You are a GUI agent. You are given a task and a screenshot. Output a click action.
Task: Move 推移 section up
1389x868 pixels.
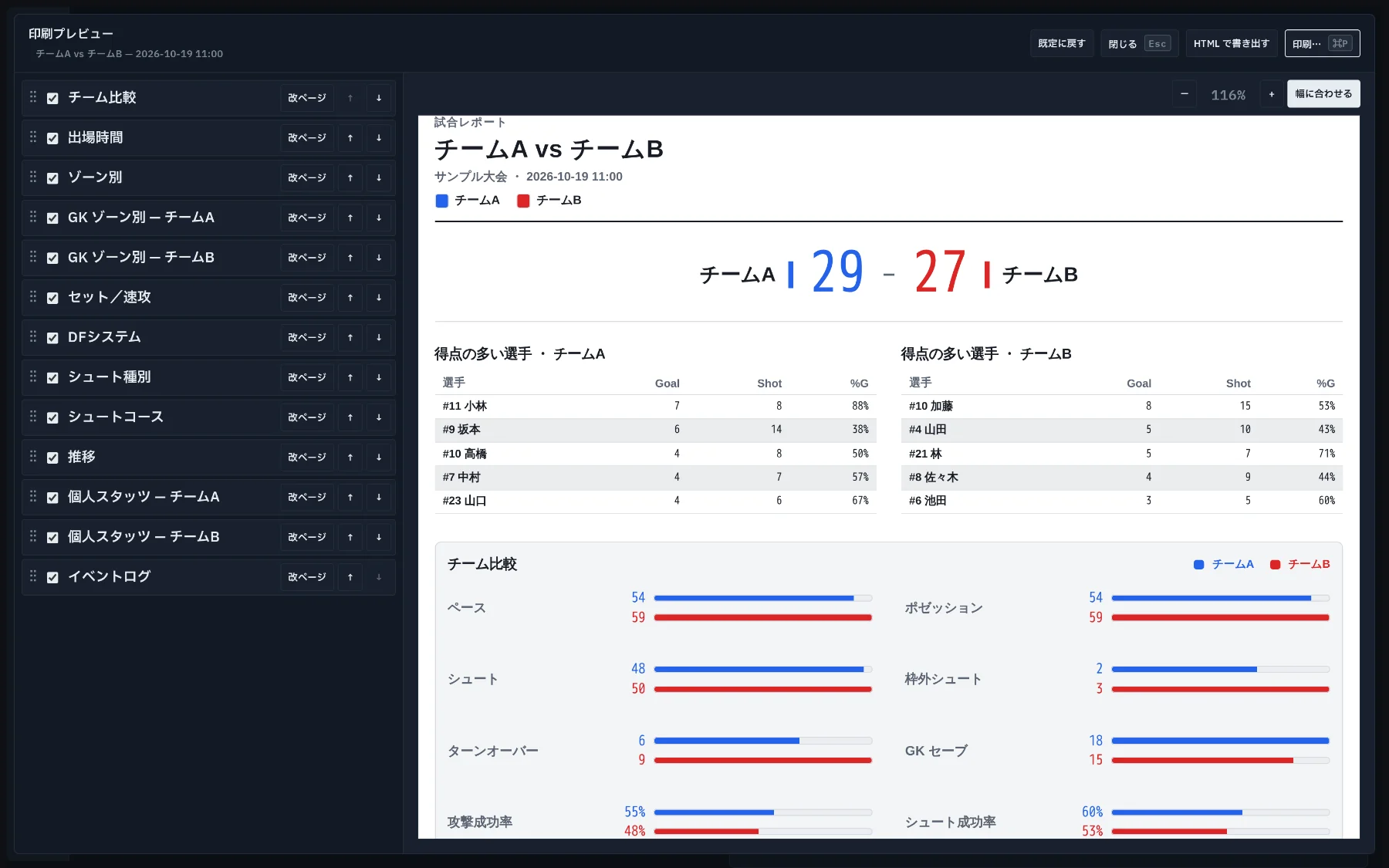click(350, 458)
